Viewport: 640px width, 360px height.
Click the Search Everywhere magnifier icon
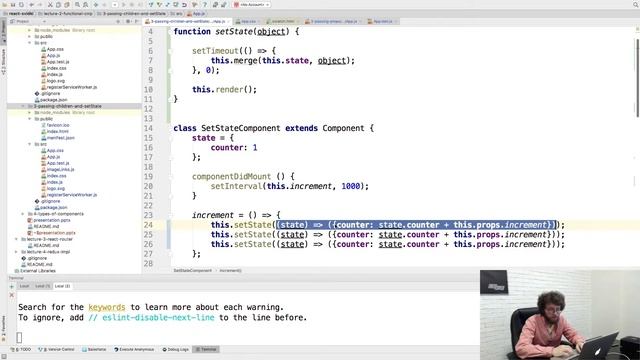click(x=636, y=4)
